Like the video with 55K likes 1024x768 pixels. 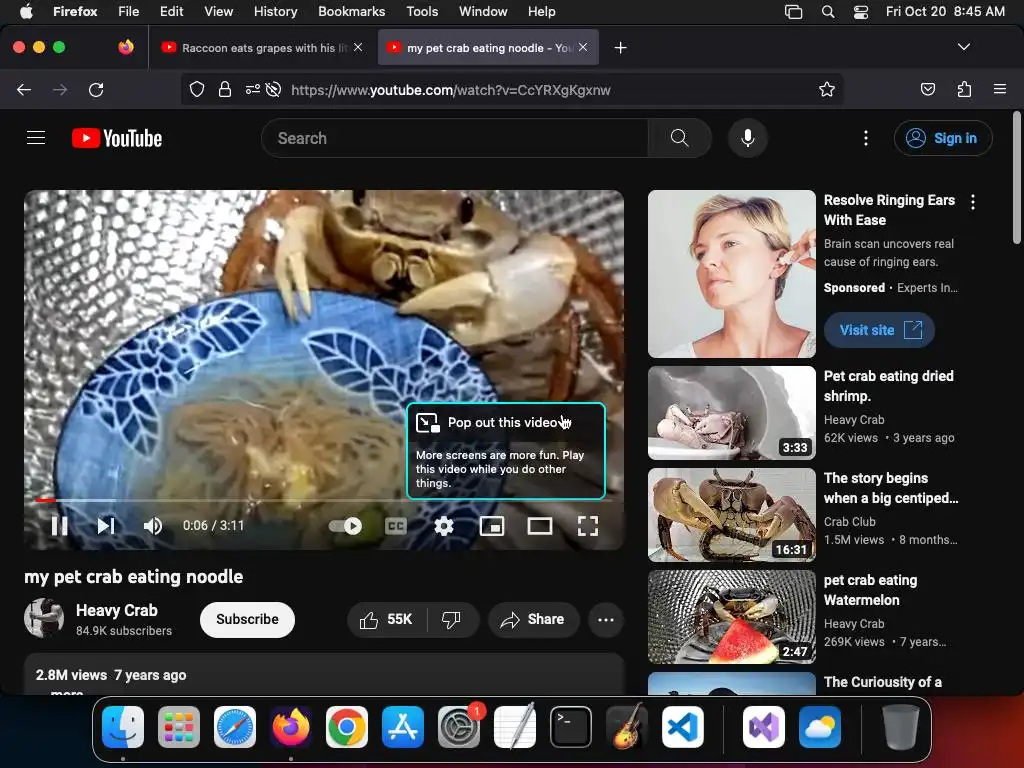click(387, 619)
